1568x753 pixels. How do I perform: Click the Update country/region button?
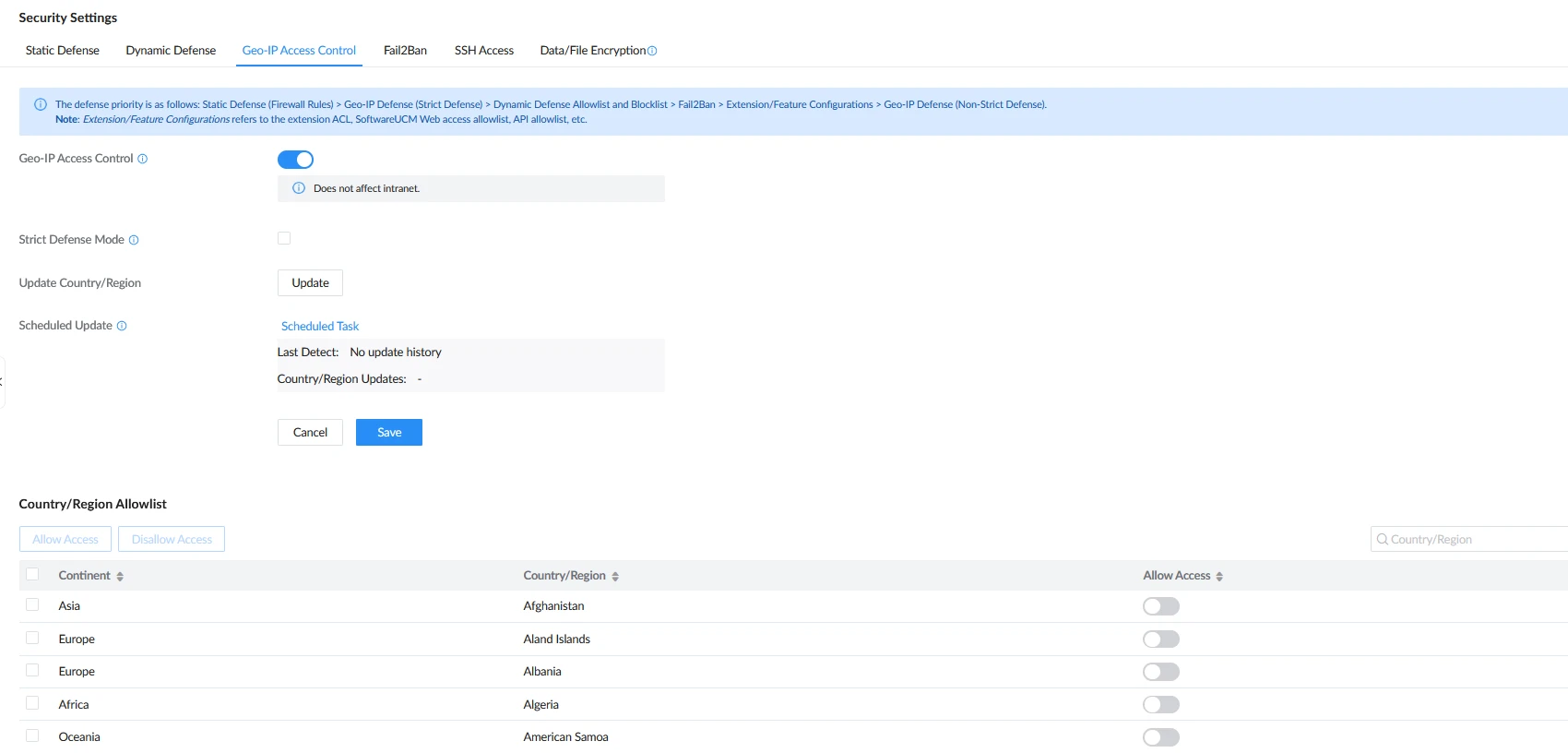tap(310, 282)
